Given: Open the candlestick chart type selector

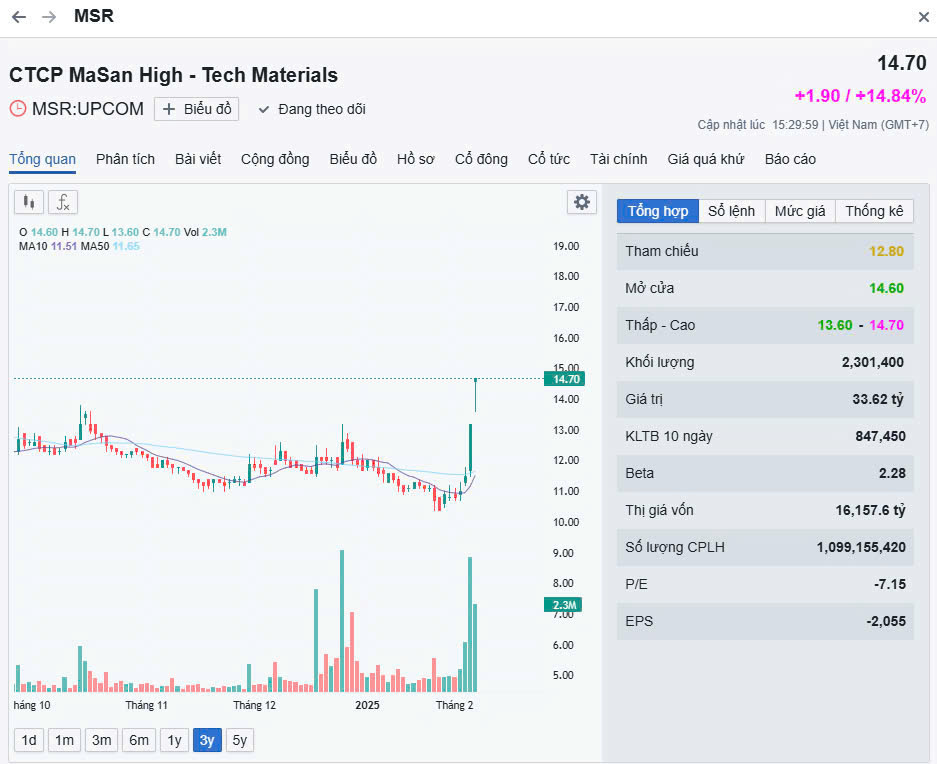Looking at the screenshot, I should tap(29, 203).
